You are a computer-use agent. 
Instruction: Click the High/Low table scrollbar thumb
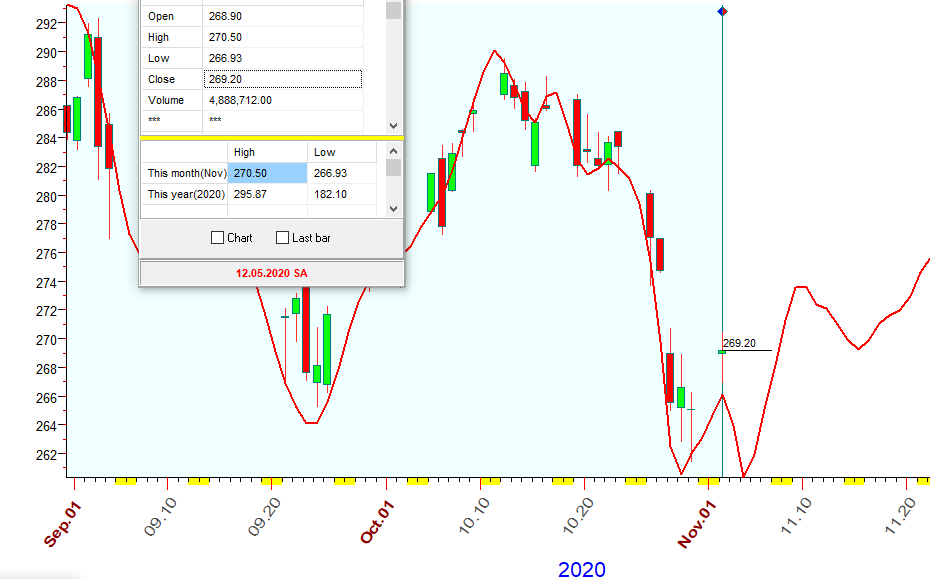click(393, 167)
